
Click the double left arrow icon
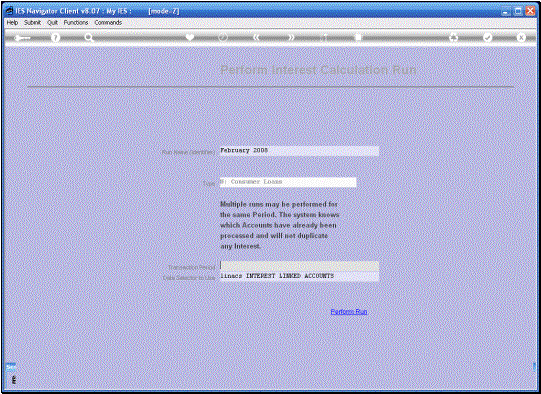(256, 37)
